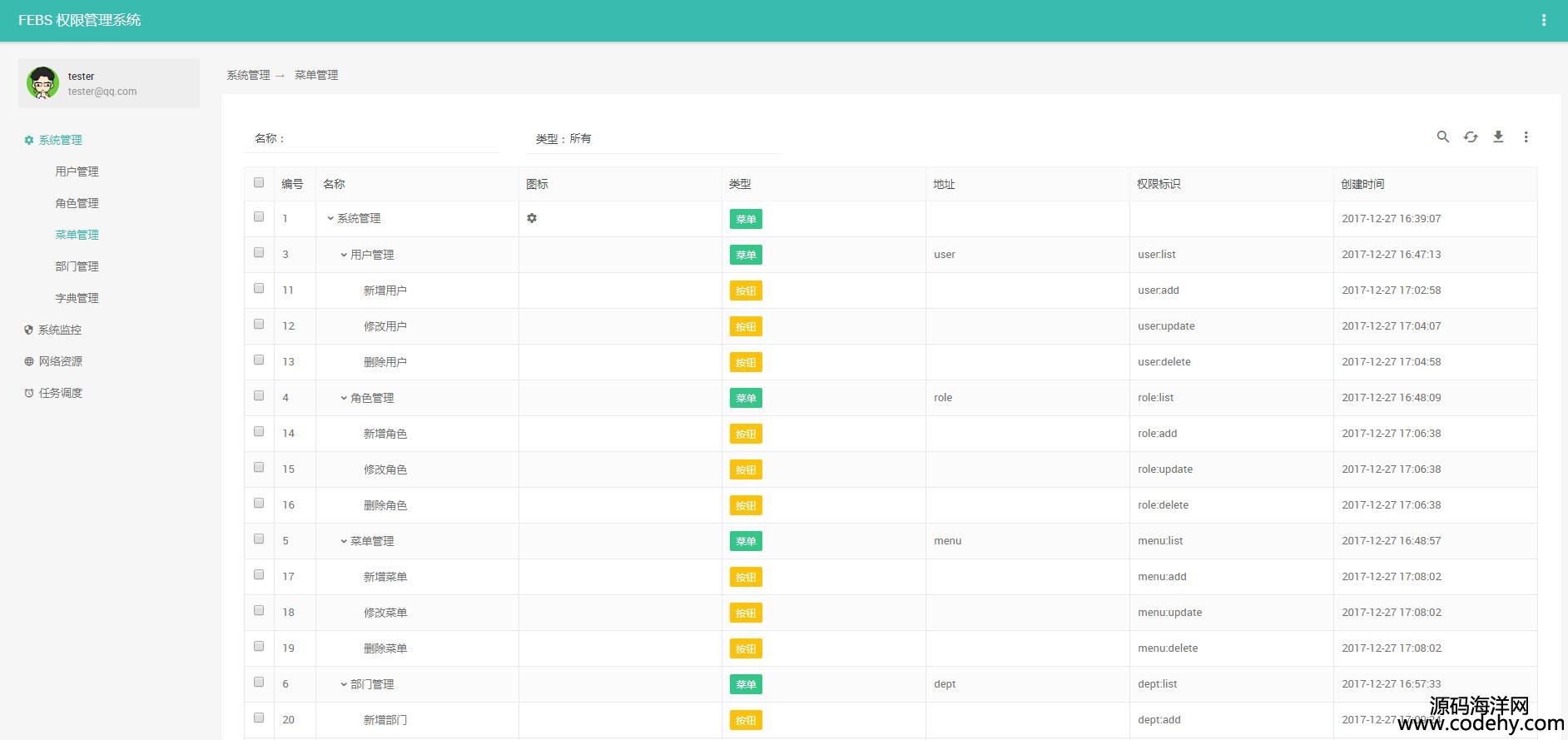Click the dept:list permission cell

coord(1158,684)
